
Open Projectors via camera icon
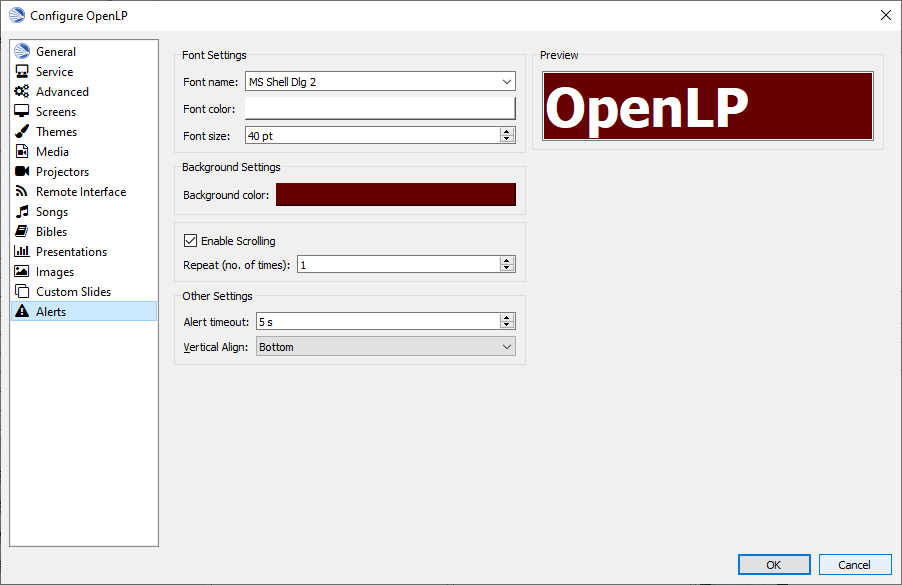click(22, 171)
